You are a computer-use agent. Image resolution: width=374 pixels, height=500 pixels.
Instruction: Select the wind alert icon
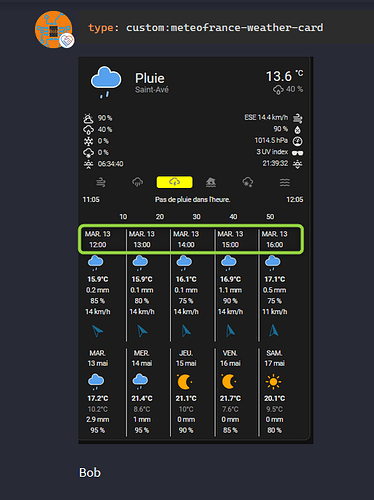tap(101, 182)
